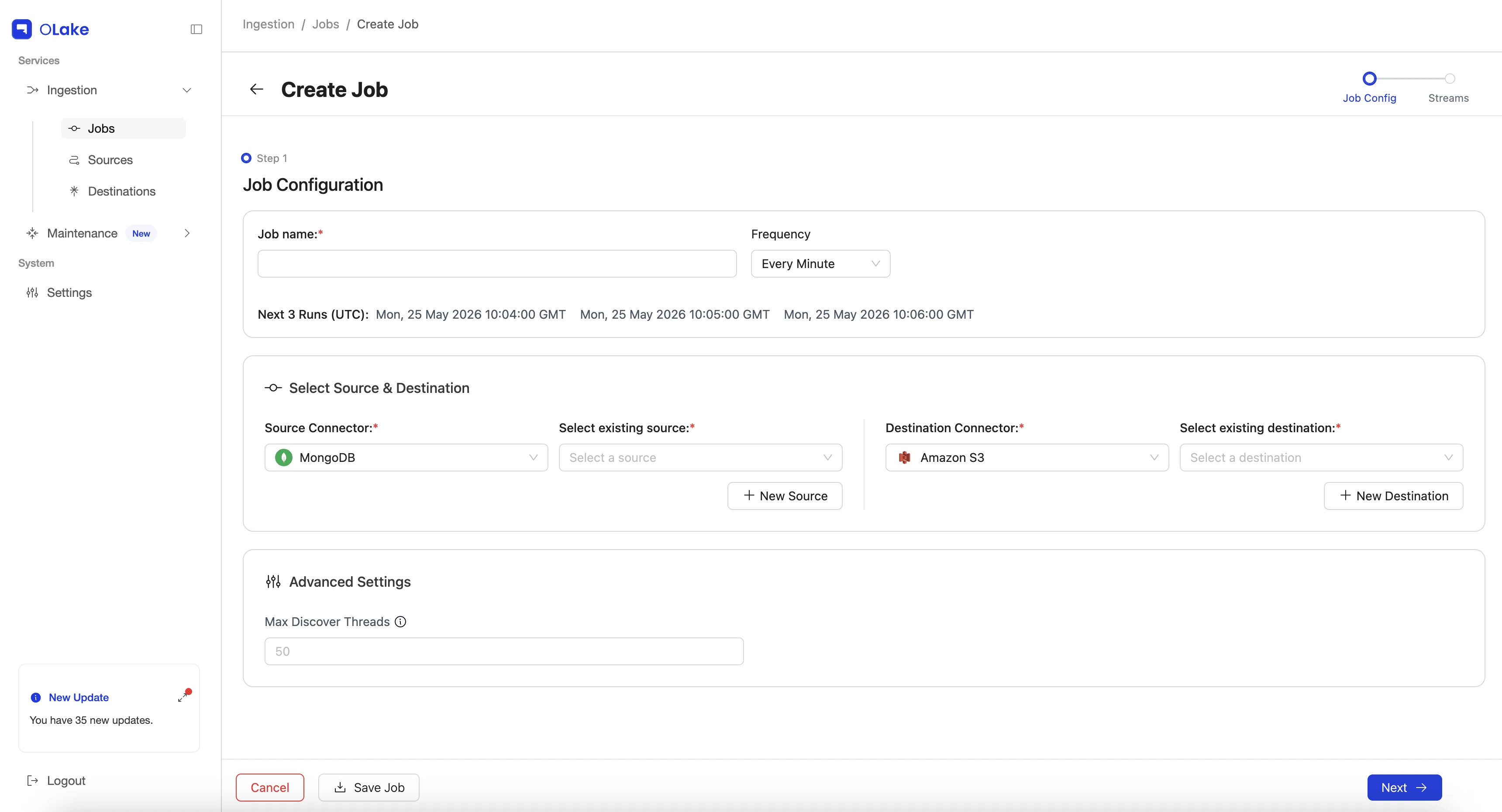Click the OLake logo icon
1502x812 pixels.
pos(21,29)
